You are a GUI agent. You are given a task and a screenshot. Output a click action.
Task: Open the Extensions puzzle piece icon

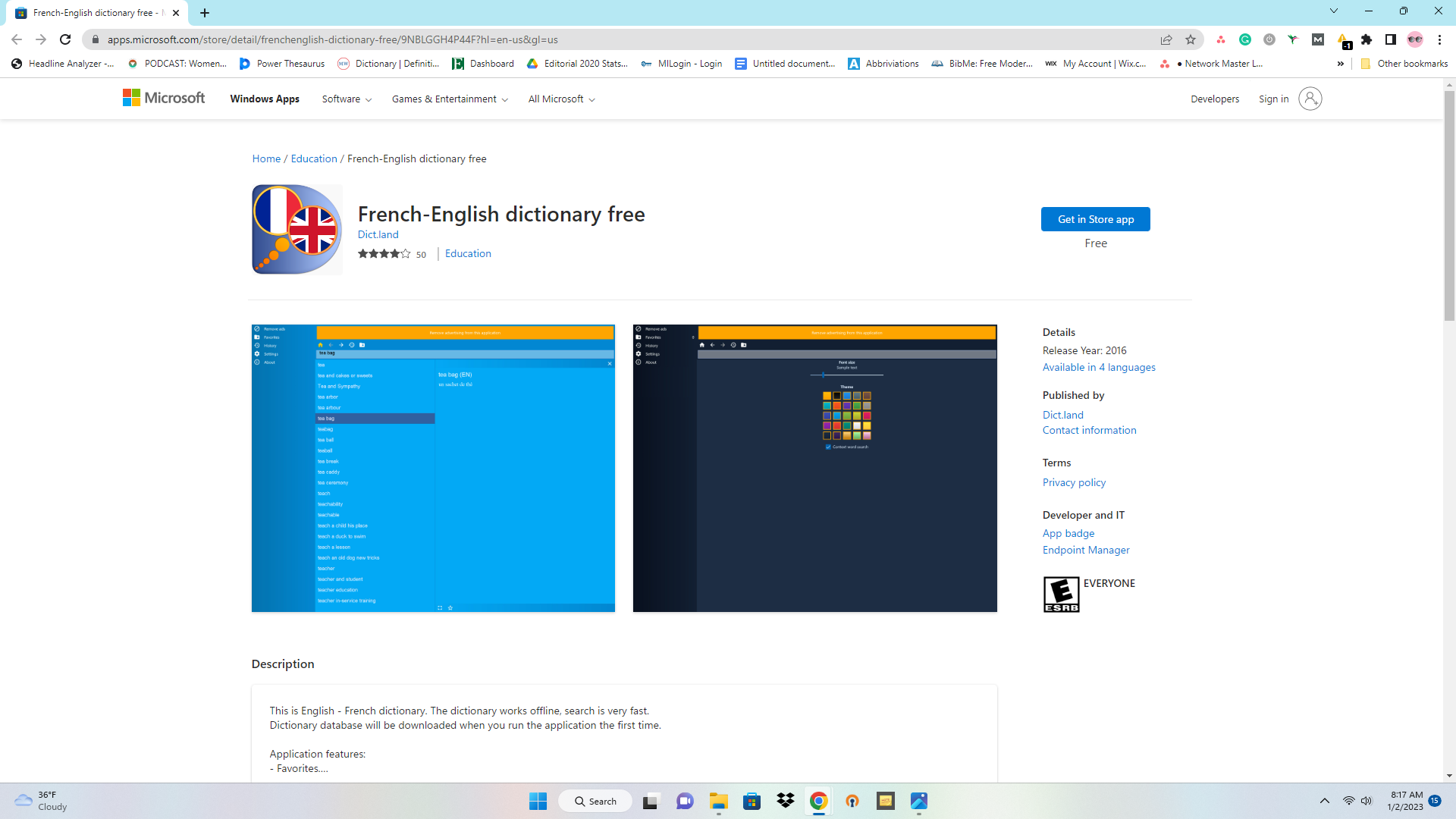point(1367,39)
